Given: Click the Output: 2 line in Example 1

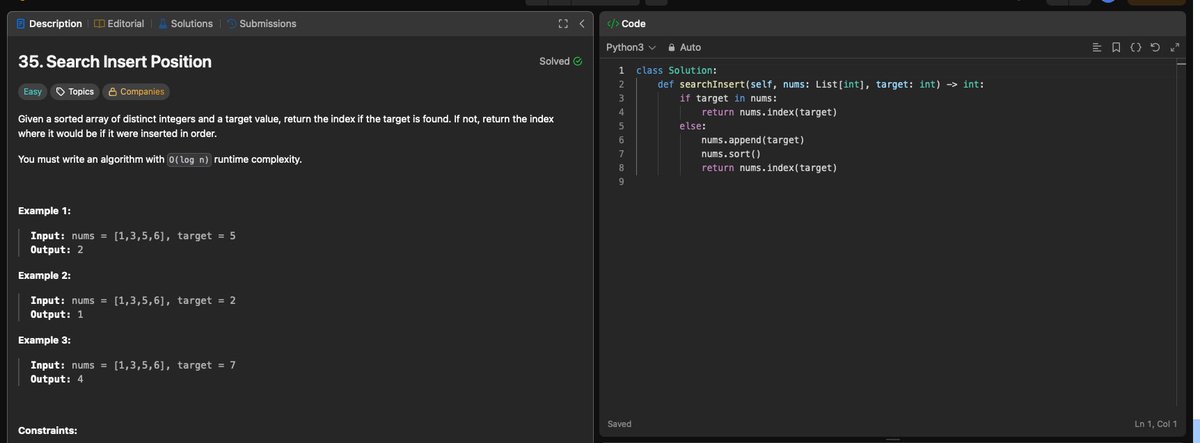Looking at the screenshot, I should (57, 249).
